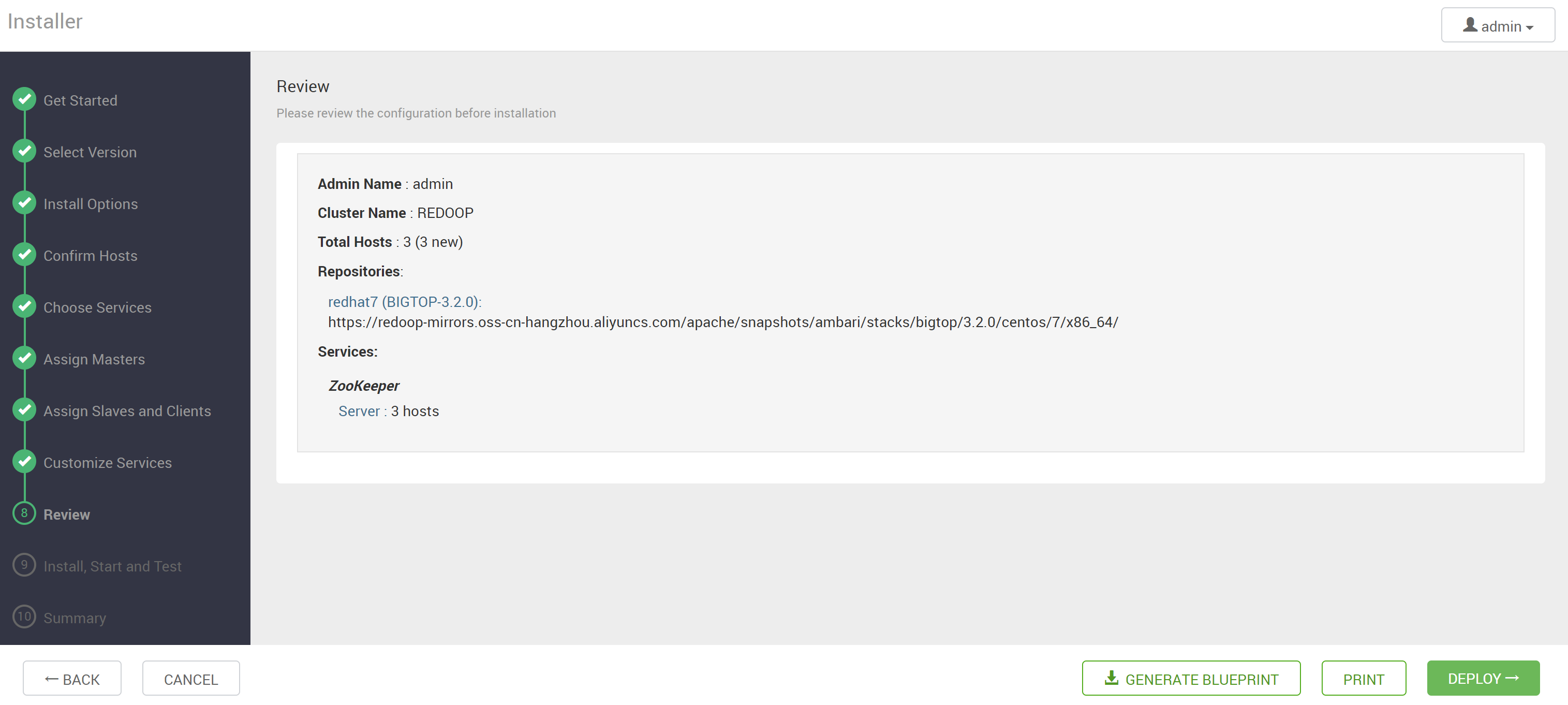Cancel the installer wizard

[x=190, y=678]
